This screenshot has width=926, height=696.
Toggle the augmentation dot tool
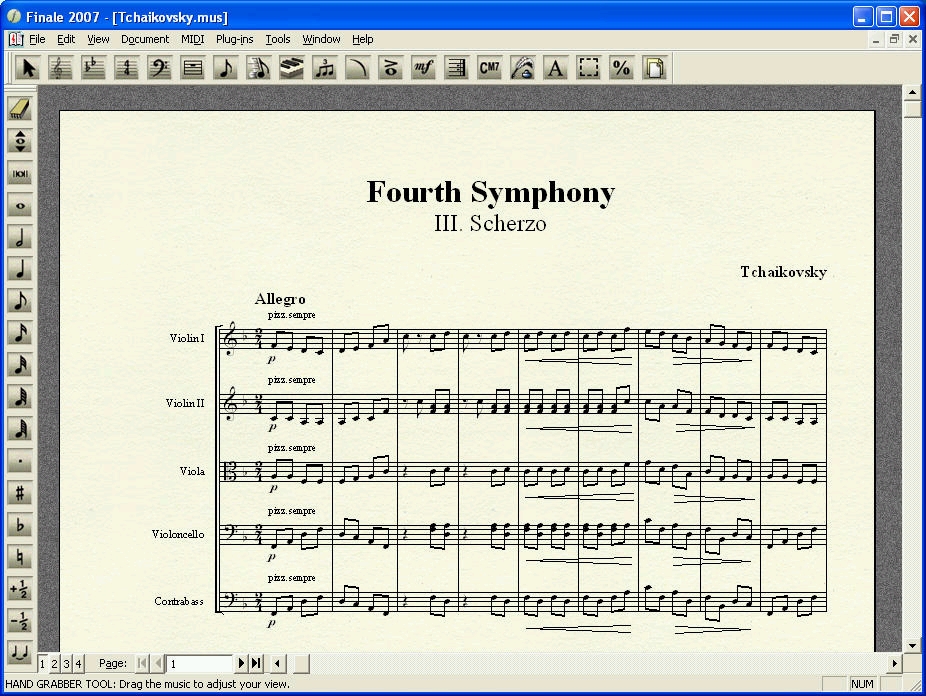[20, 461]
